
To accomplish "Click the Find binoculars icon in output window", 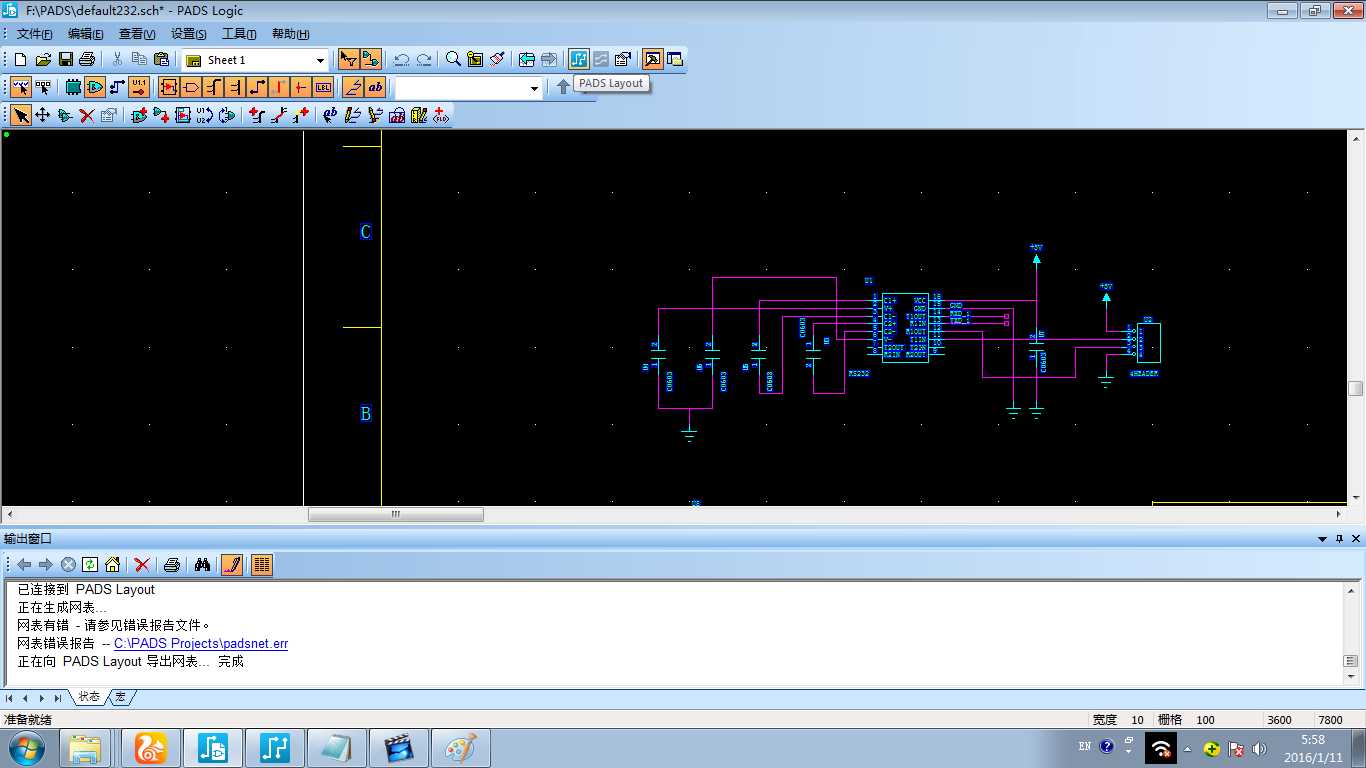I will pyautogui.click(x=202, y=565).
